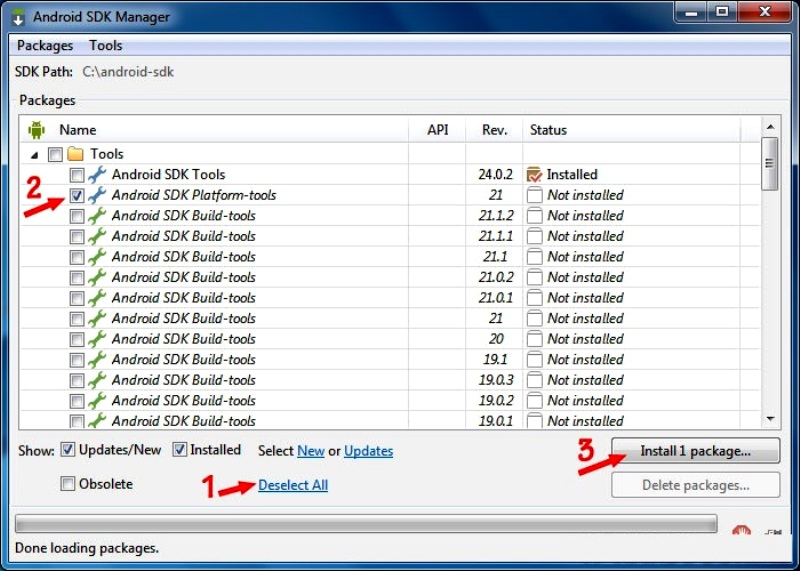Click status icon in Build-tools 19.0.2 row

(534, 401)
